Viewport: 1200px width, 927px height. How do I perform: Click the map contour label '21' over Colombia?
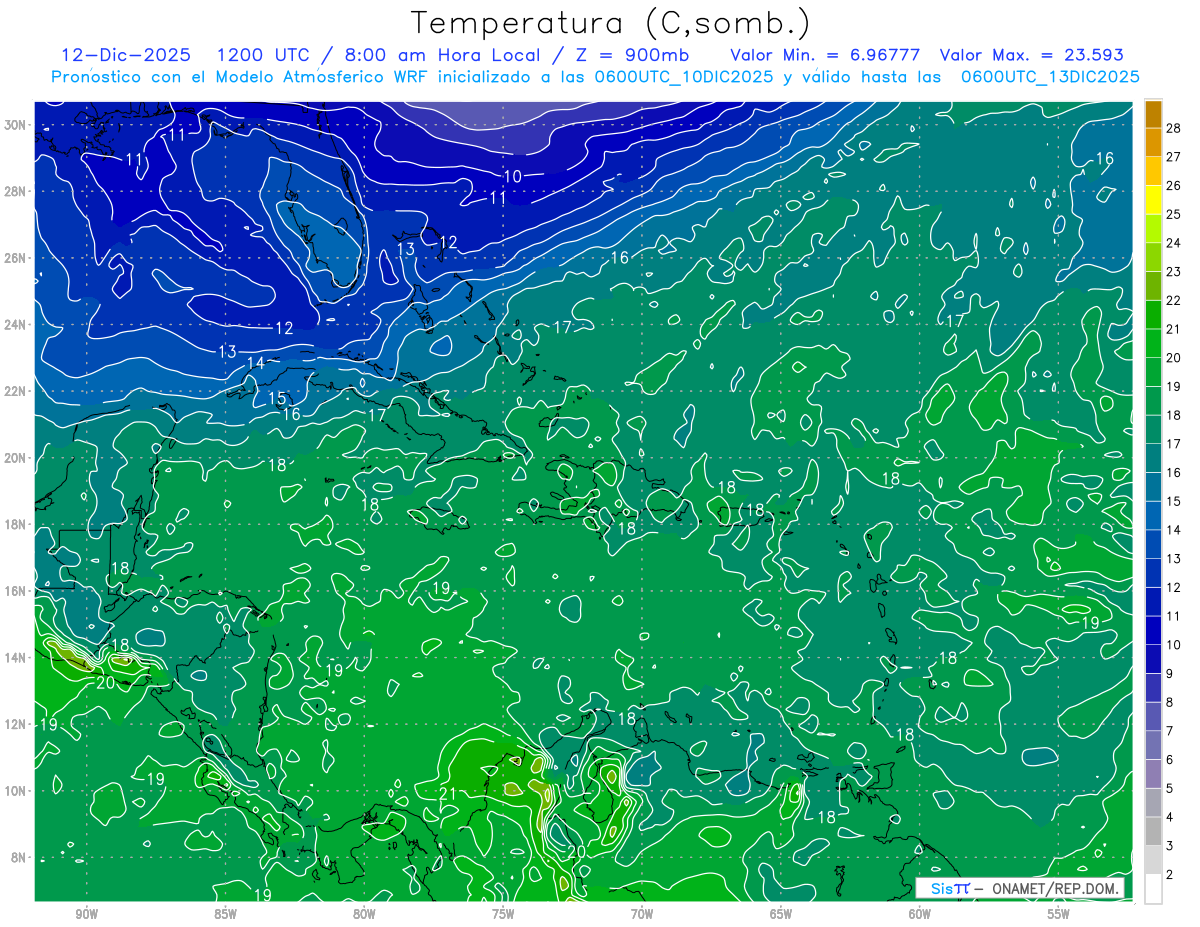448,794
